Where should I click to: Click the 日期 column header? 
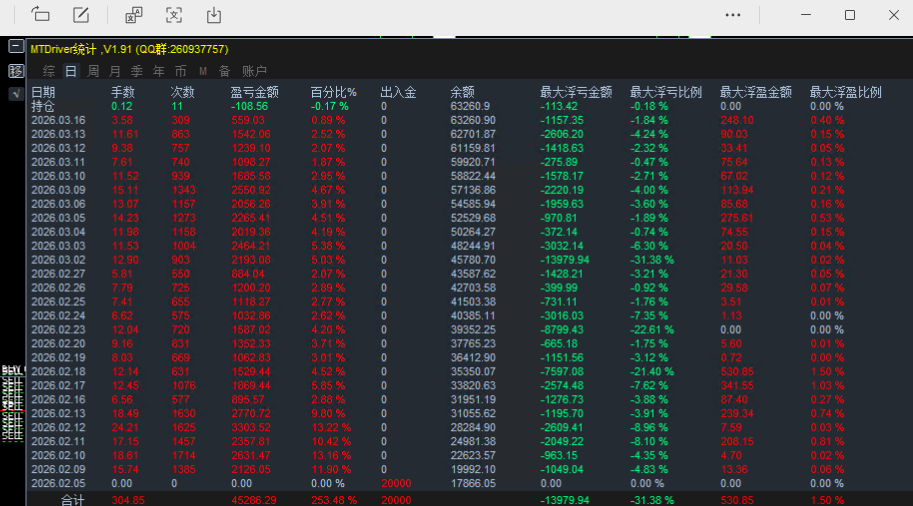[x=43, y=92]
